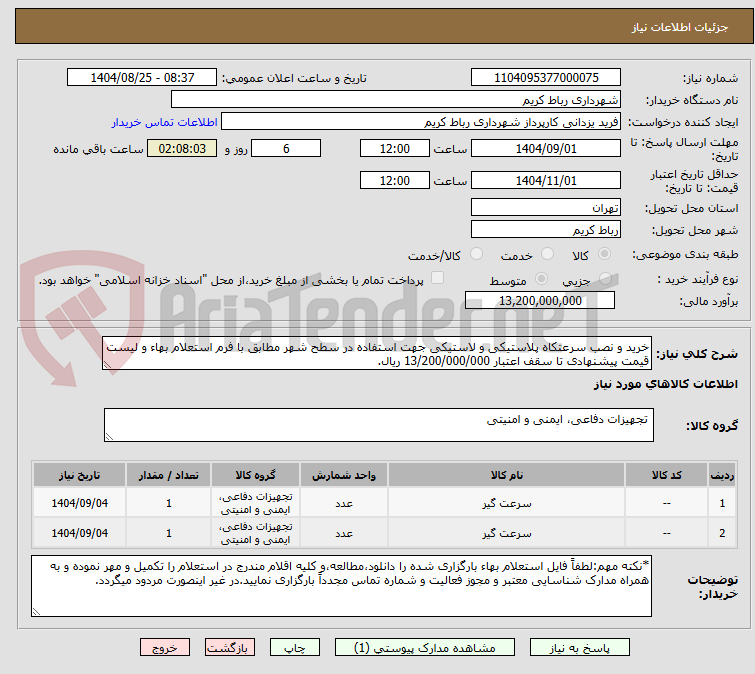The image size is (755, 674).
Task: Click the نام دستگاه خریدار field
Action: (x=396, y=100)
